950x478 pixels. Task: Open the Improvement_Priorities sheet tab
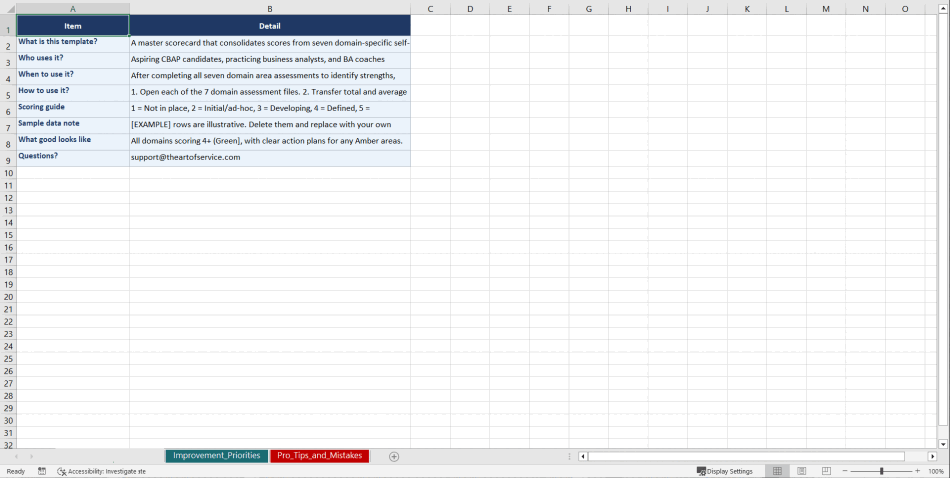[x=216, y=456]
